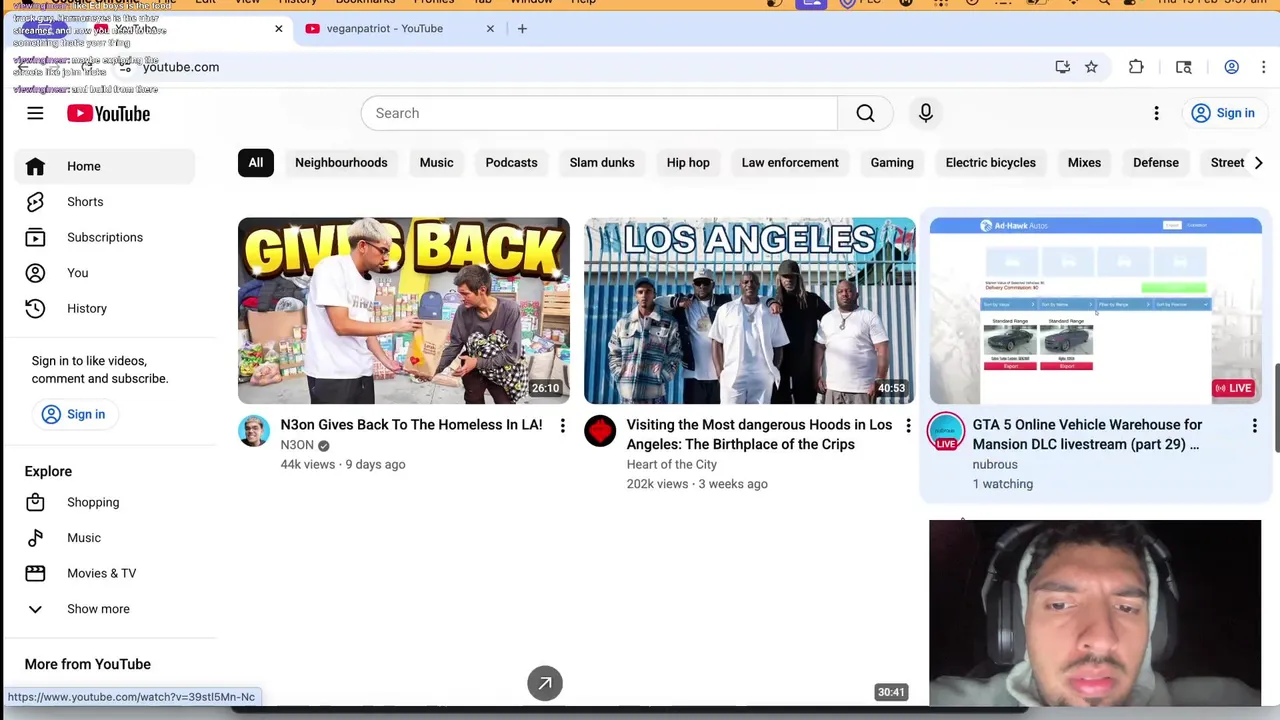Open N3ON channel name link

tap(297, 445)
